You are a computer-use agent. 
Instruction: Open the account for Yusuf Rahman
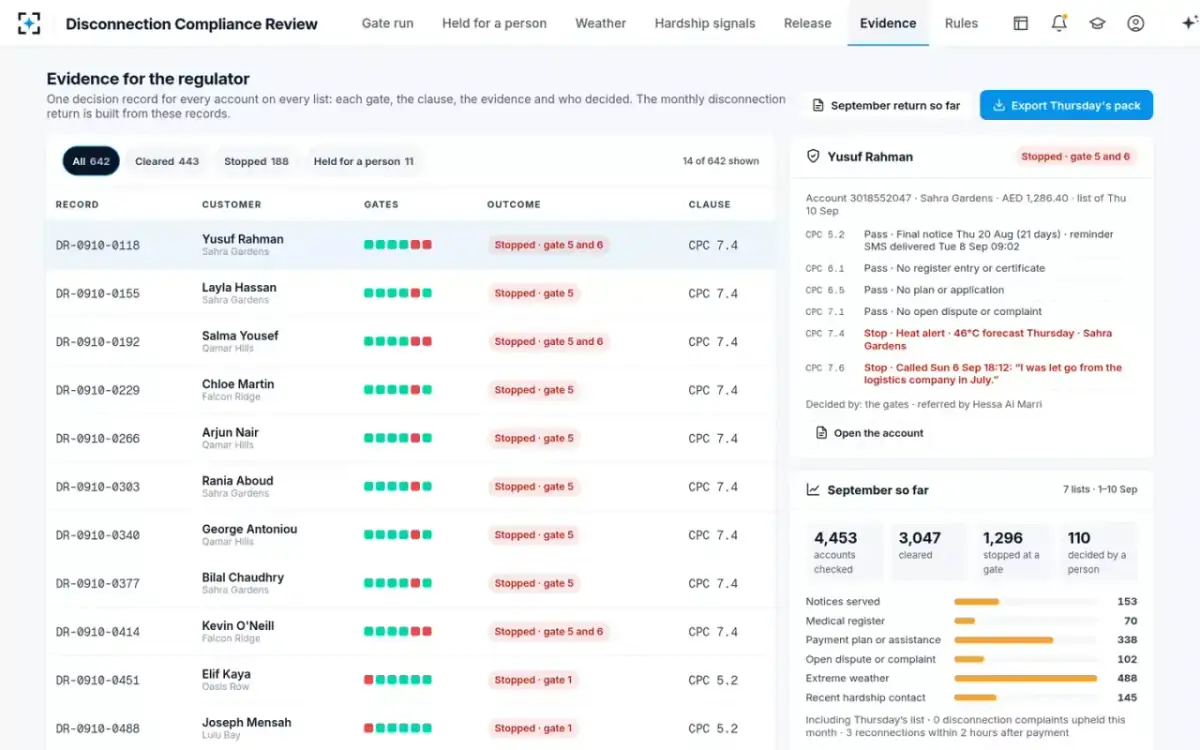pos(869,433)
